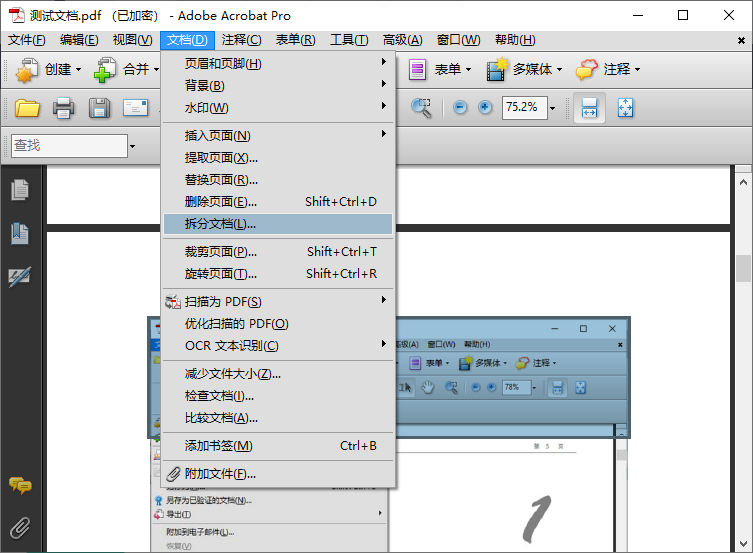The width and height of the screenshot is (753, 553).
Task: Open the Tools menu
Action: click(349, 40)
